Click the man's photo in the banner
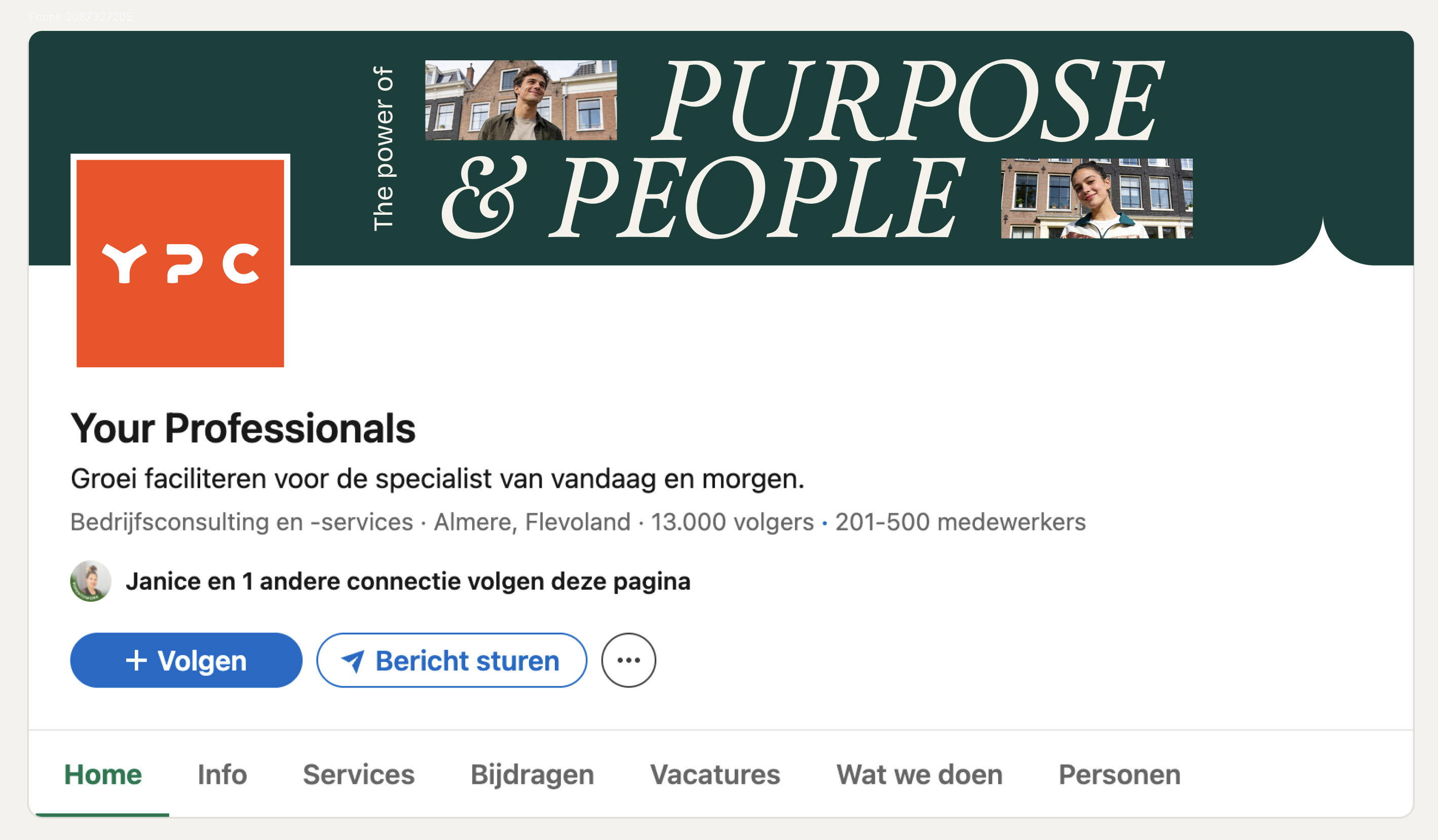 [x=520, y=100]
